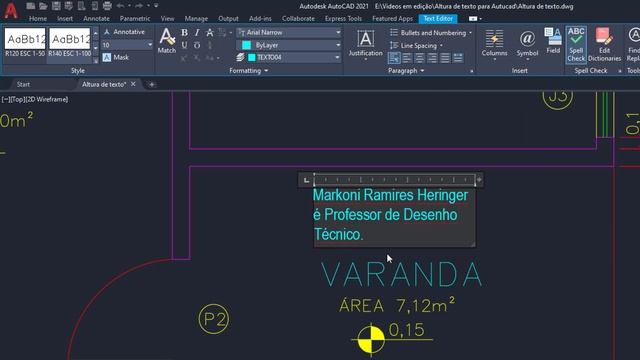Toggle Italic formatting
This screenshot has height=360, width=640.
[x=197, y=33]
